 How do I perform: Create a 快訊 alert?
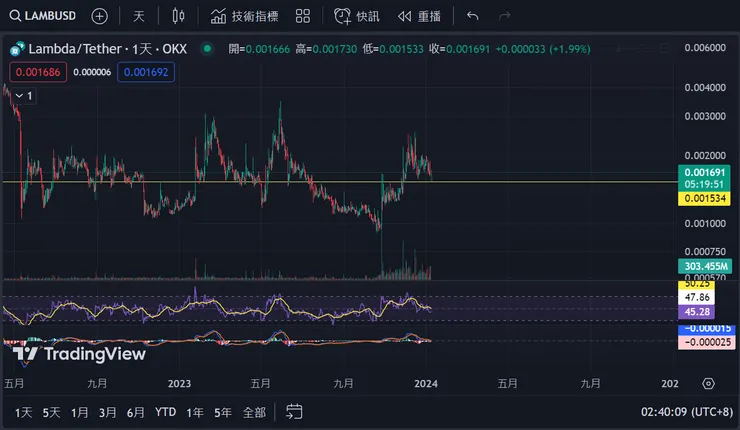tap(357, 17)
